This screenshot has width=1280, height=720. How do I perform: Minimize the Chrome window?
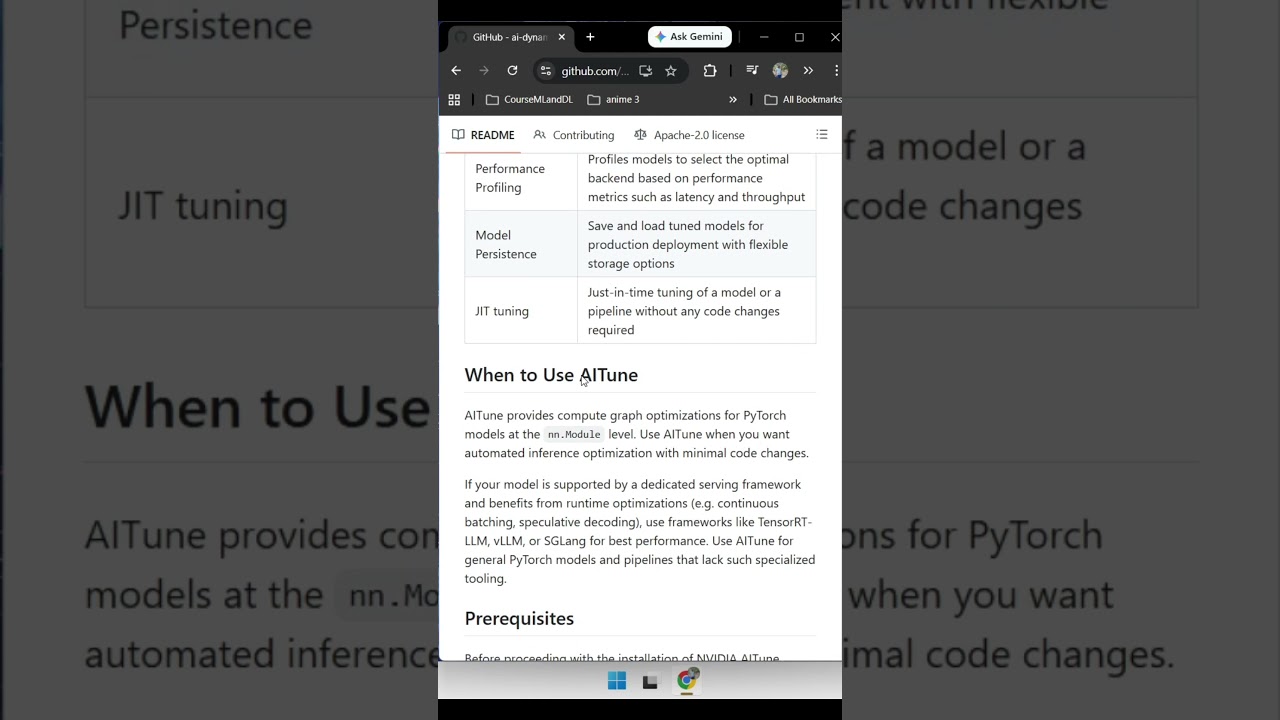click(764, 37)
